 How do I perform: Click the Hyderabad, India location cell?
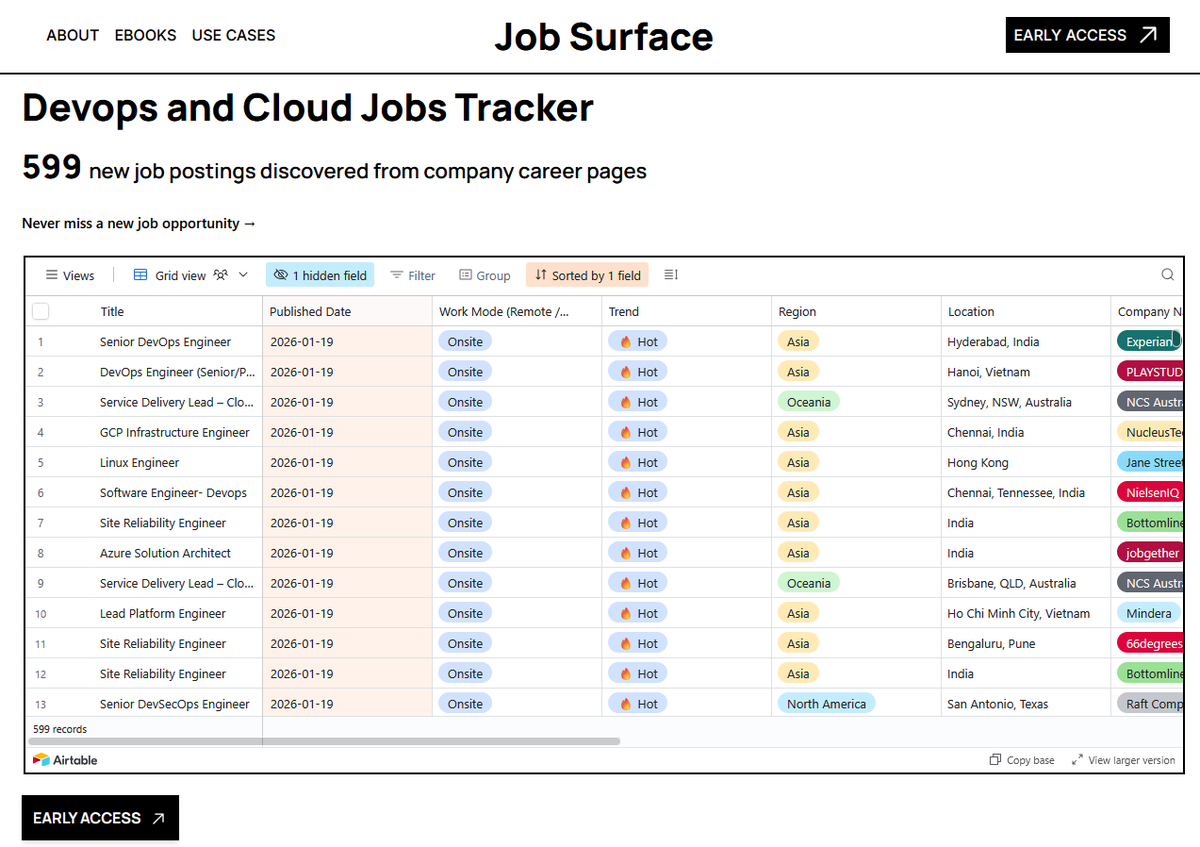1026,342
